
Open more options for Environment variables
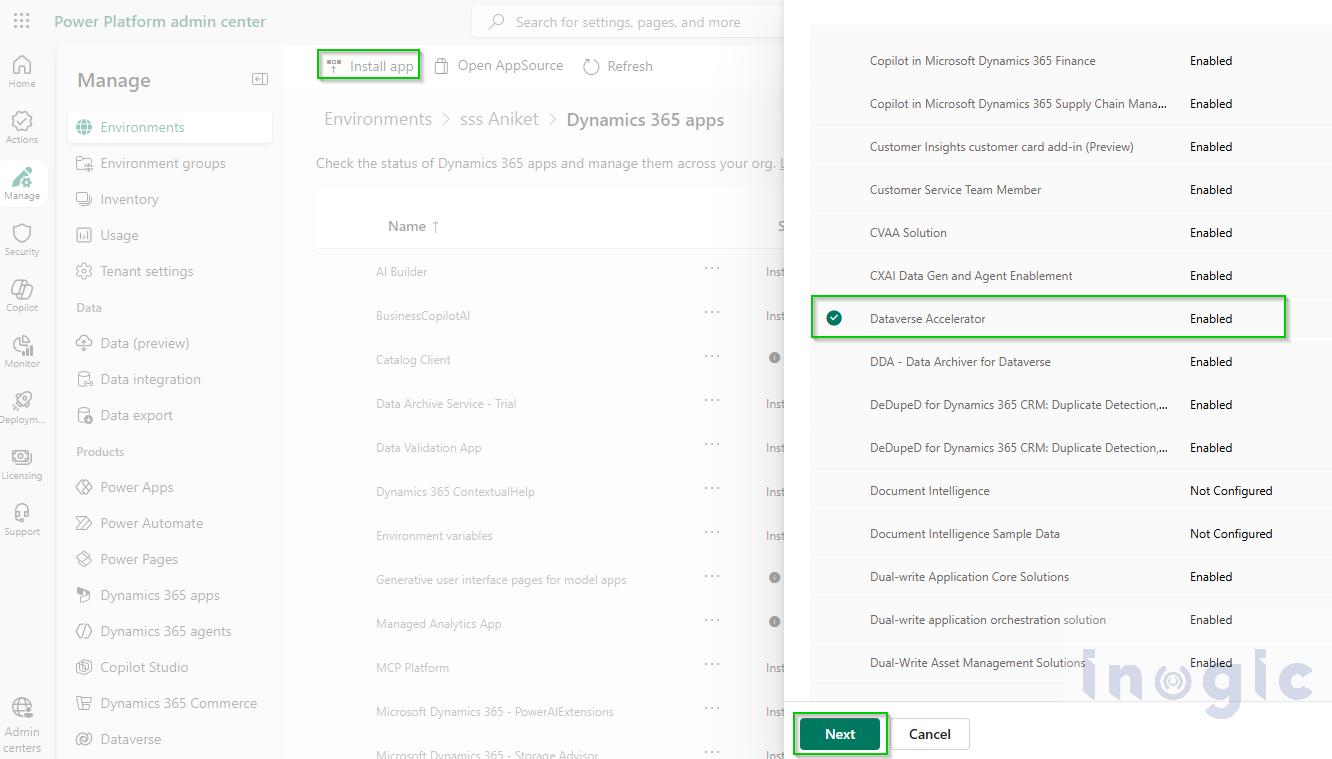[712, 533]
